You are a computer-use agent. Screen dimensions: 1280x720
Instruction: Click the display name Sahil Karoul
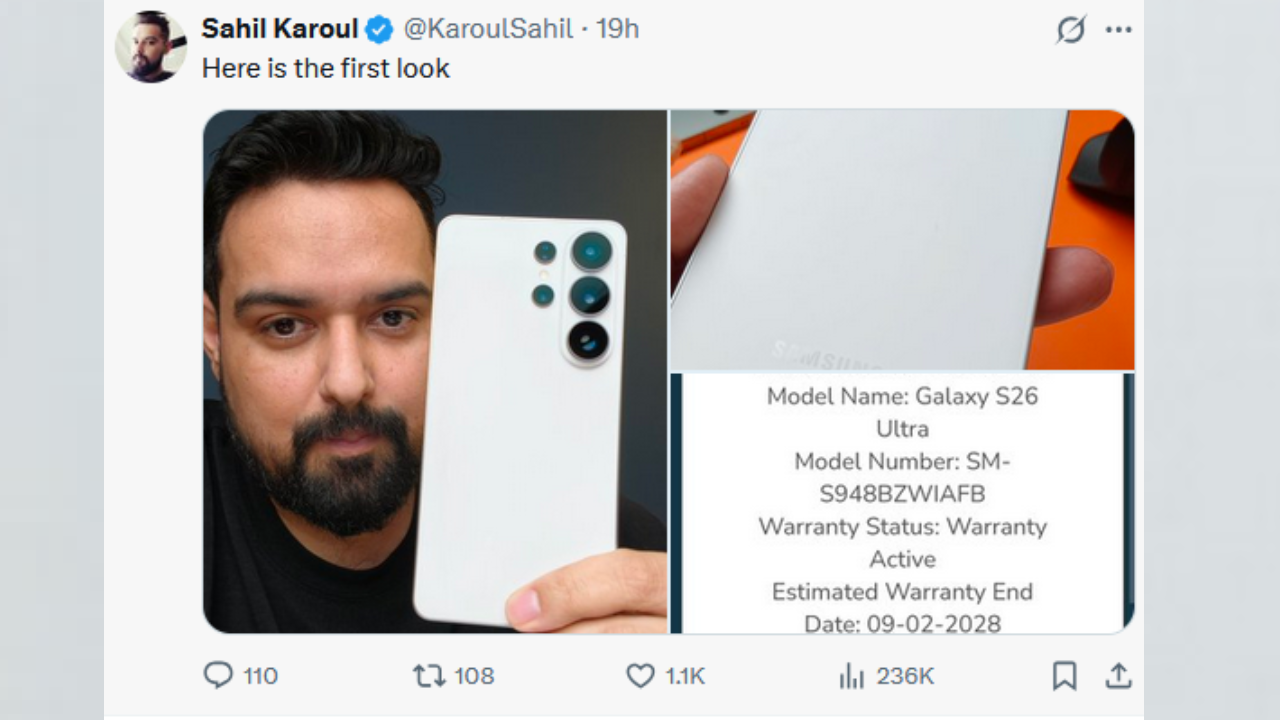click(280, 29)
